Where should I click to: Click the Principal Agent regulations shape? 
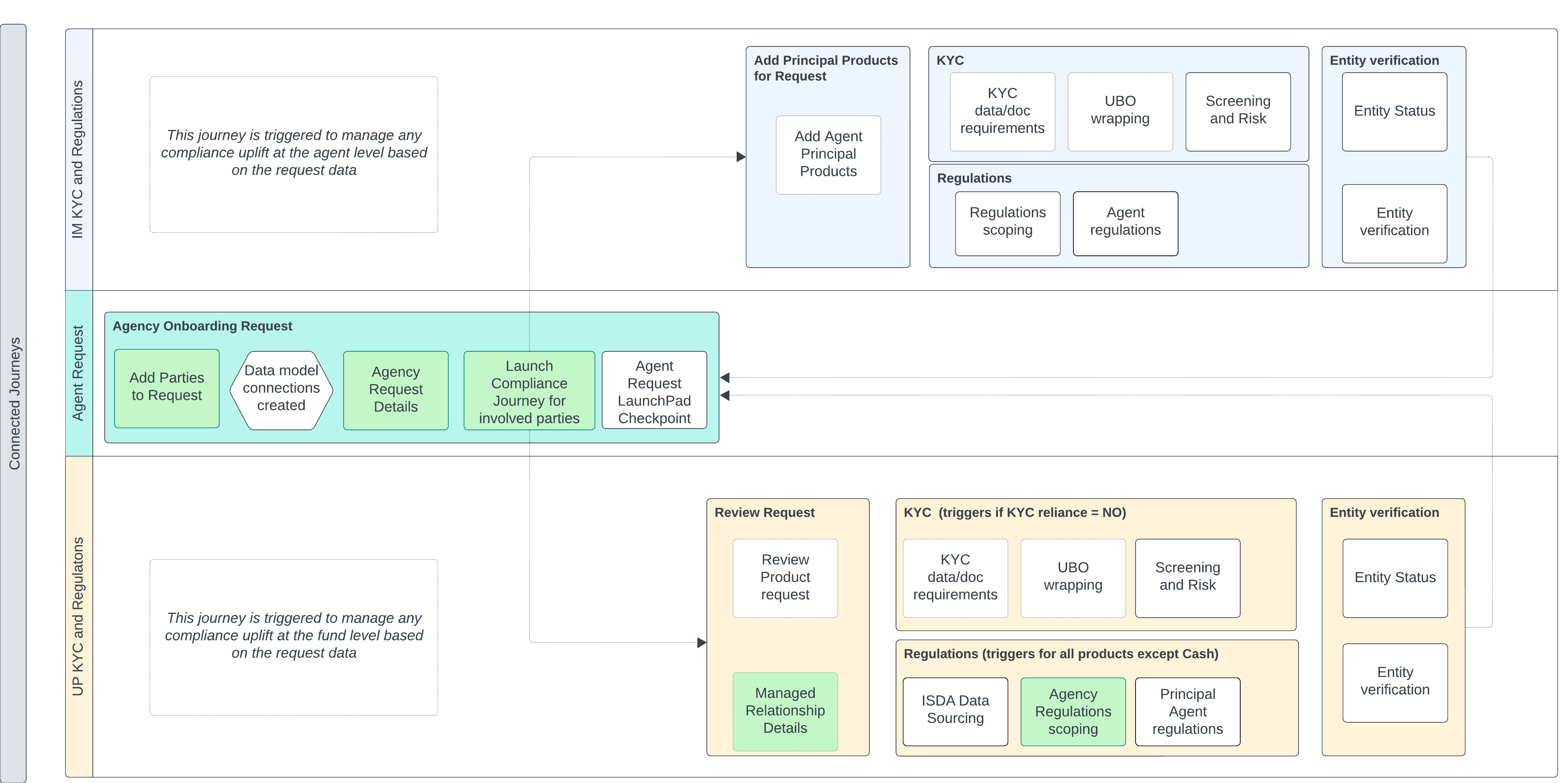pos(1187,711)
